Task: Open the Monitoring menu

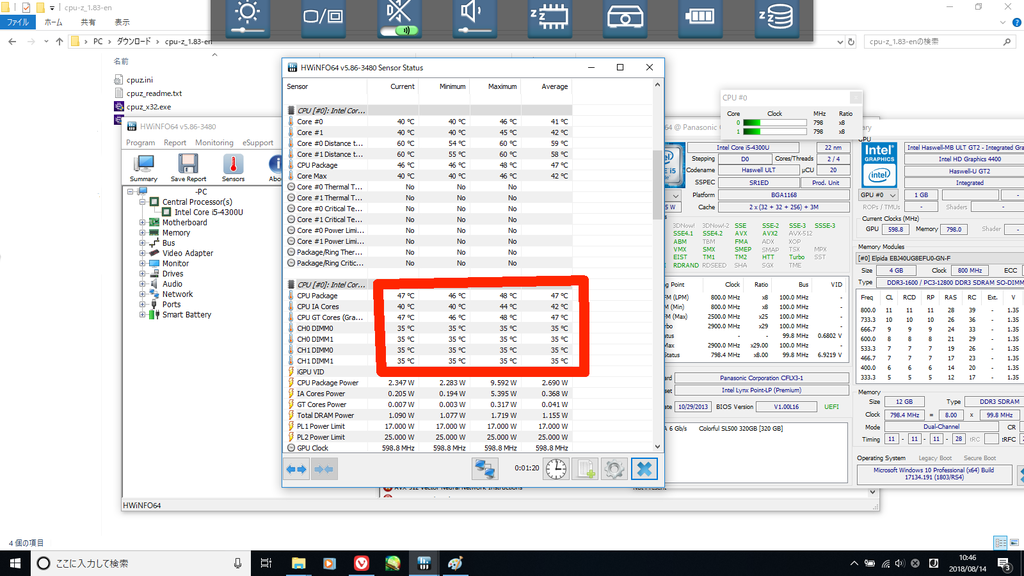Action: 214,143
